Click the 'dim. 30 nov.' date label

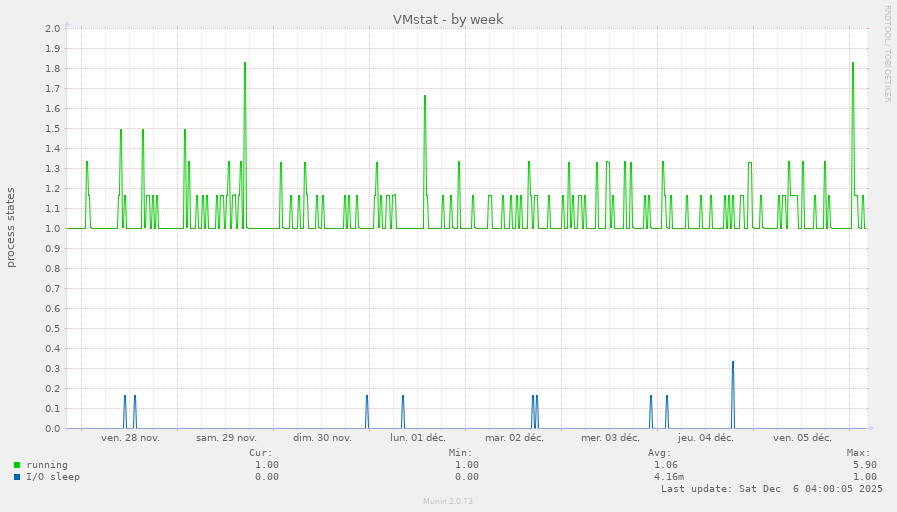pos(322,438)
